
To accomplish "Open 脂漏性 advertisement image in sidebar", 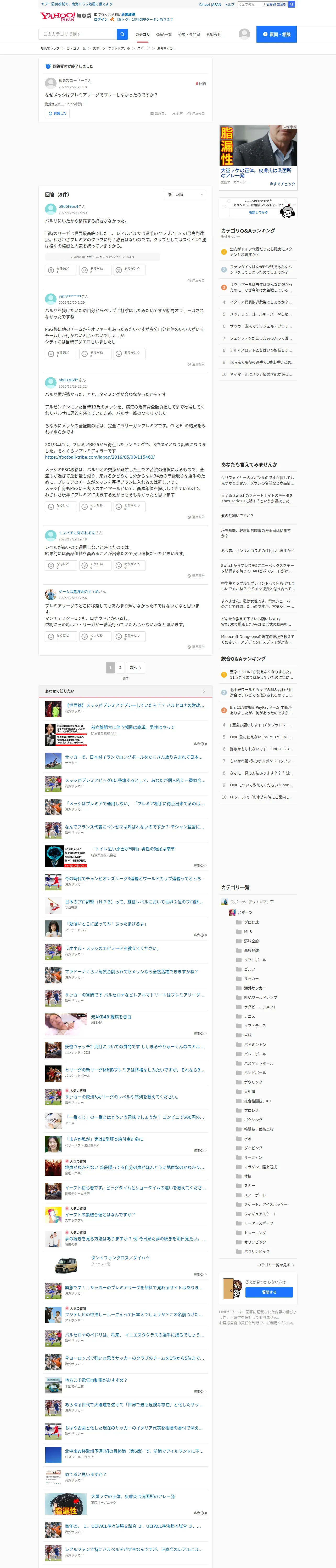I will (258, 146).
